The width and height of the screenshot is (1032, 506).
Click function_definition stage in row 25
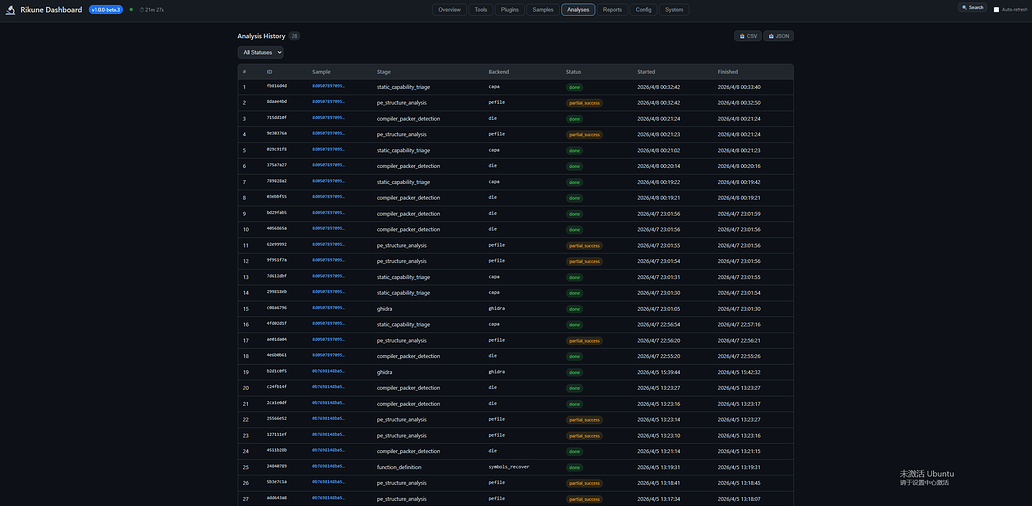coord(399,467)
